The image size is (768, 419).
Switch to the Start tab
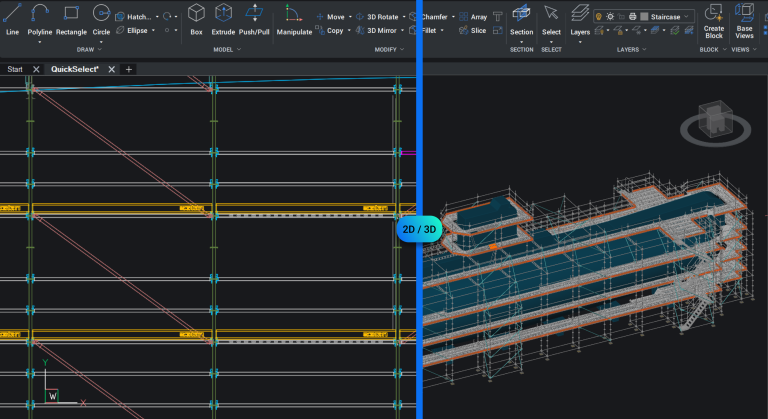(x=15, y=69)
